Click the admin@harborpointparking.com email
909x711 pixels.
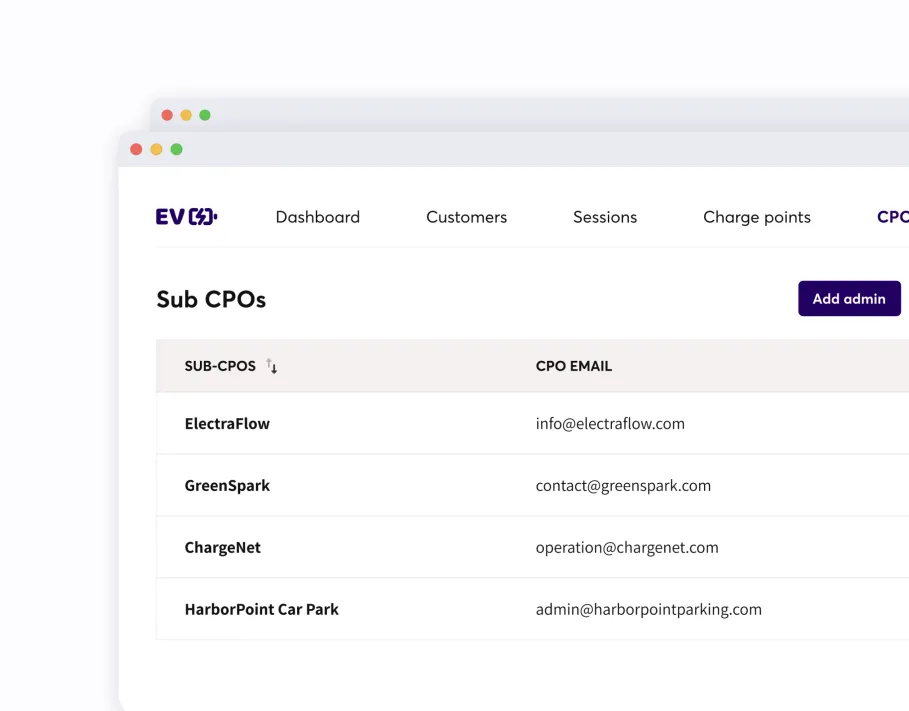tap(648, 610)
